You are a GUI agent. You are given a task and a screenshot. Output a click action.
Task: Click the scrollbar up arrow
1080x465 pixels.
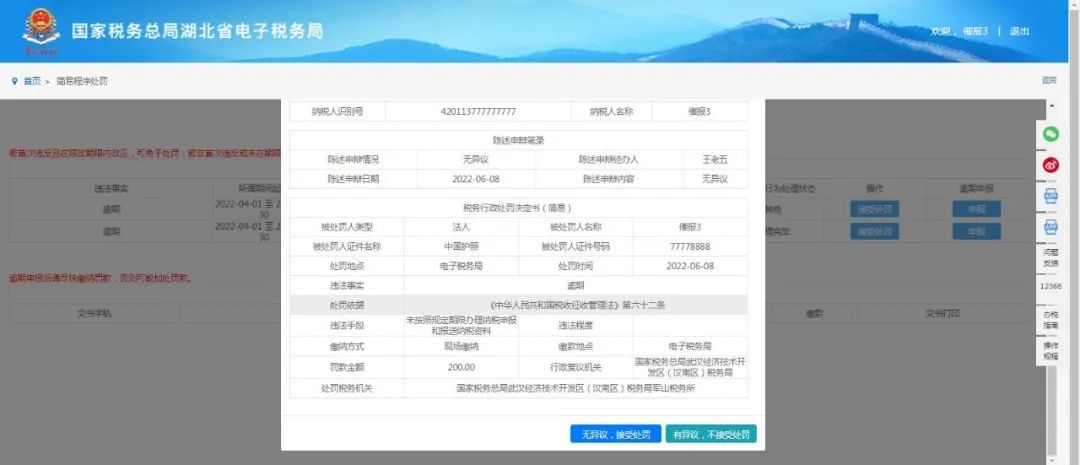(x=1051, y=106)
